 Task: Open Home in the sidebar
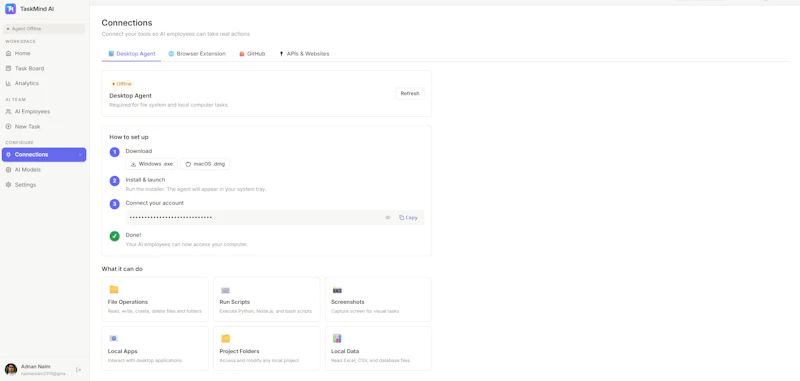44,53
